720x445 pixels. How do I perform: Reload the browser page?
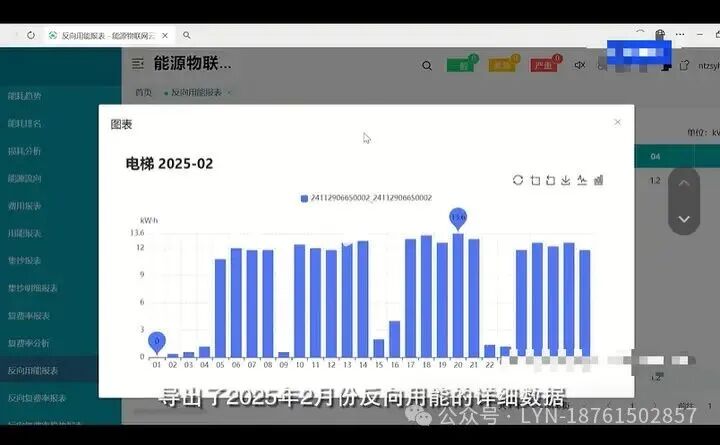click(x=31, y=35)
